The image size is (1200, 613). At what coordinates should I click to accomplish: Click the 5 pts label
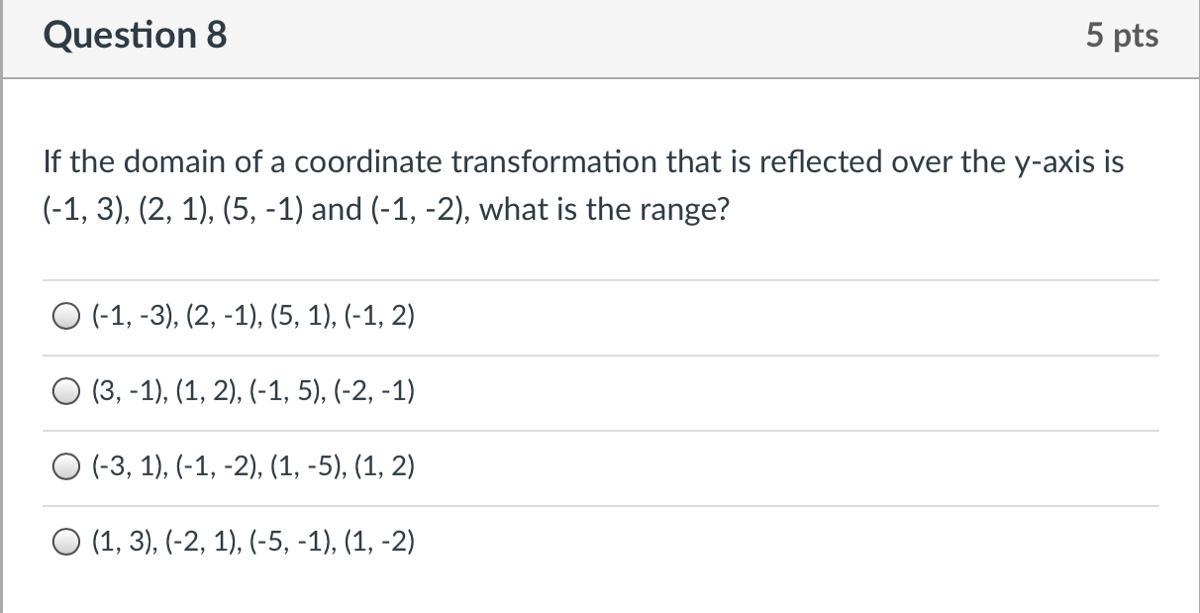tap(1122, 35)
